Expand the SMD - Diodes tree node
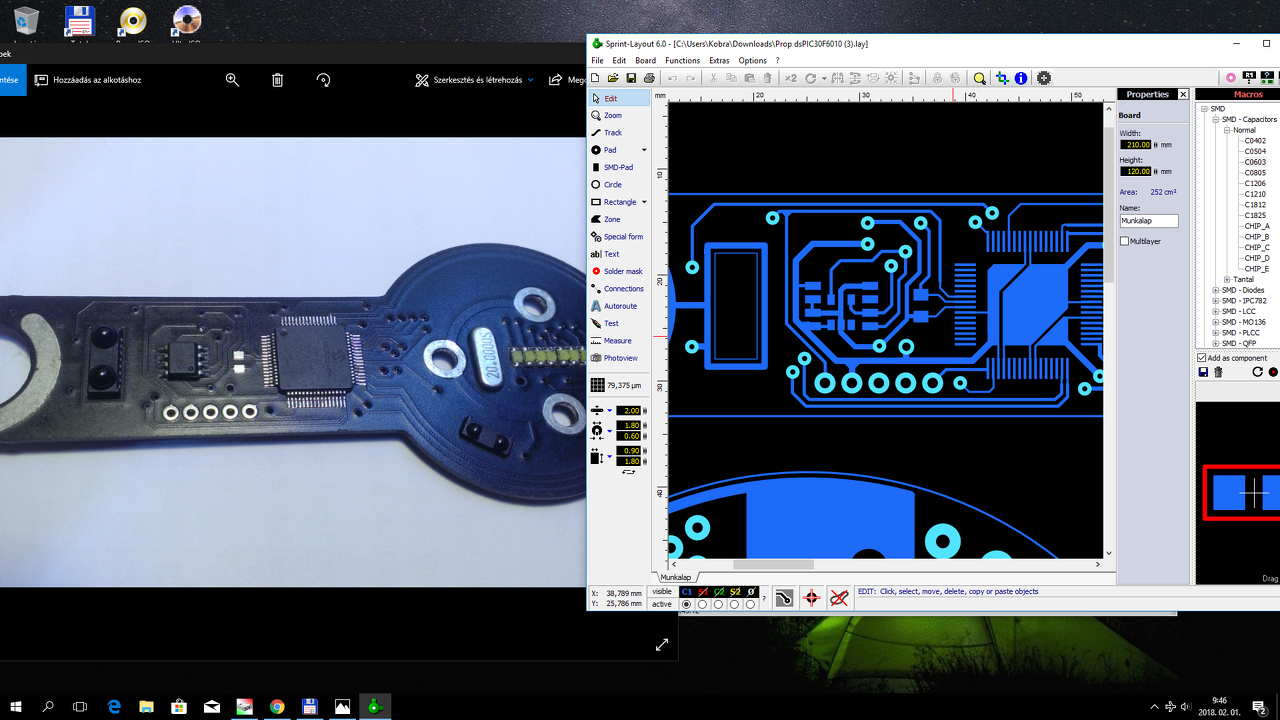Screen dimensions: 1280x720 [x=1216, y=291]
